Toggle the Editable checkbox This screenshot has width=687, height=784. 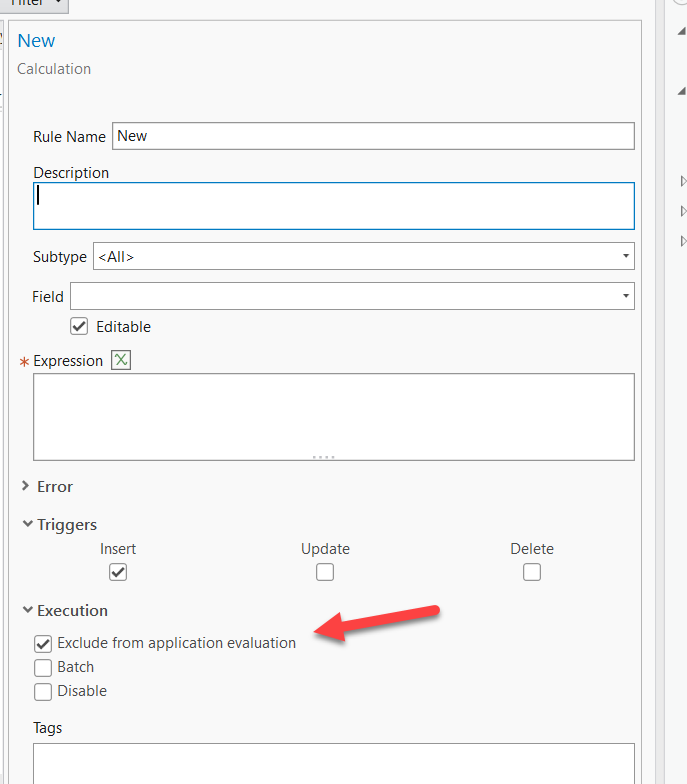coord(79,326)
